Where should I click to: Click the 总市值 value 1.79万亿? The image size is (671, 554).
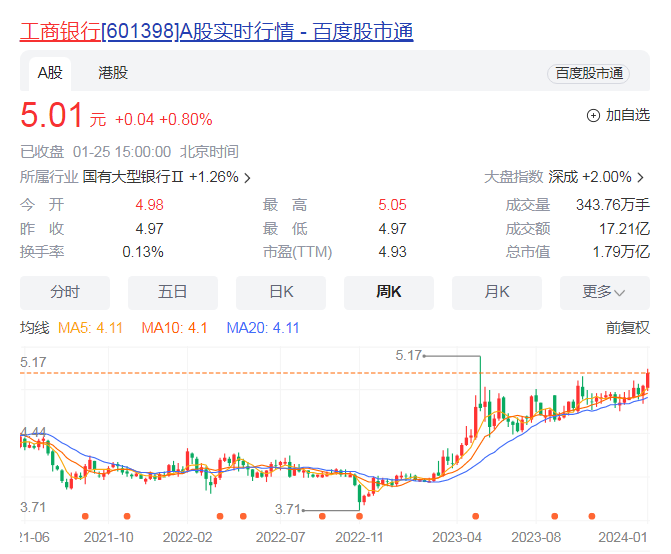[621, 252]
